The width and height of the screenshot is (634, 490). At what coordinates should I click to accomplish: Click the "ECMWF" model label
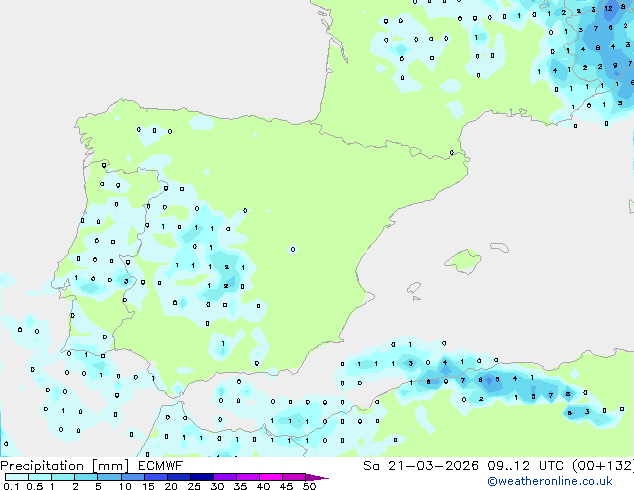pos(161,466)
